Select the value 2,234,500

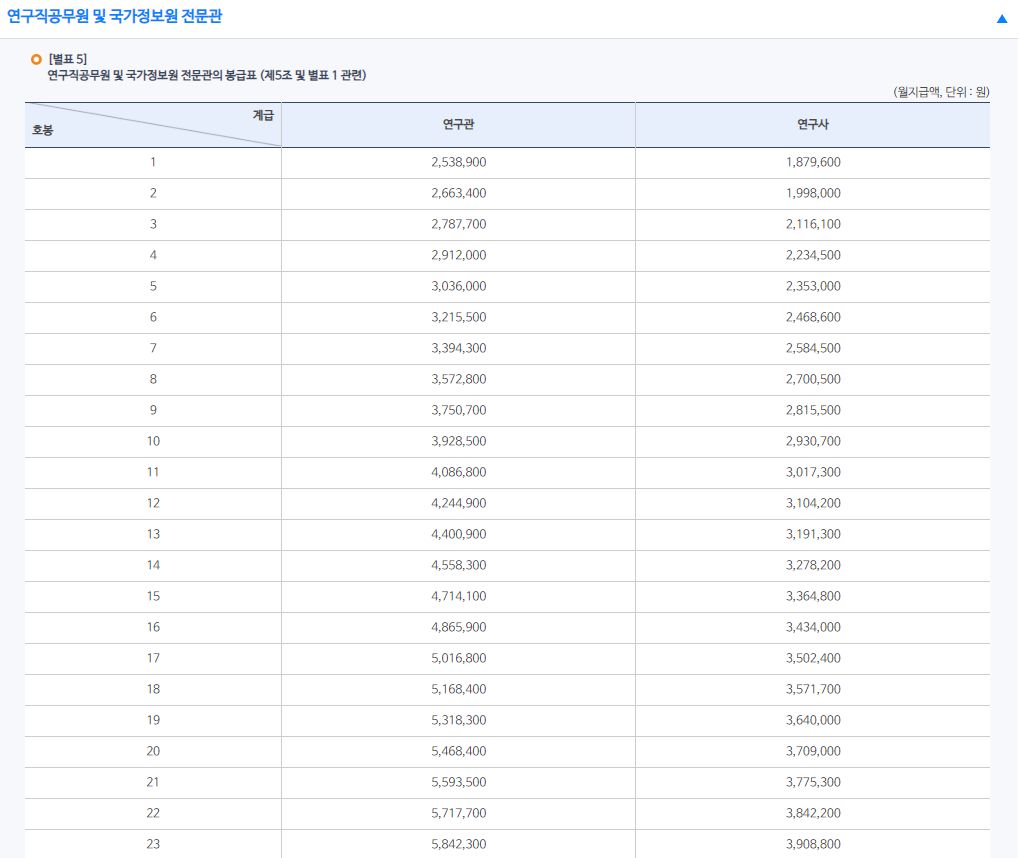coord(813,255)
